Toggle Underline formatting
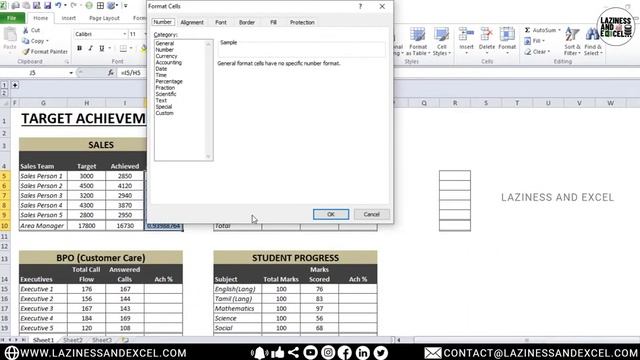 [101, 48]
